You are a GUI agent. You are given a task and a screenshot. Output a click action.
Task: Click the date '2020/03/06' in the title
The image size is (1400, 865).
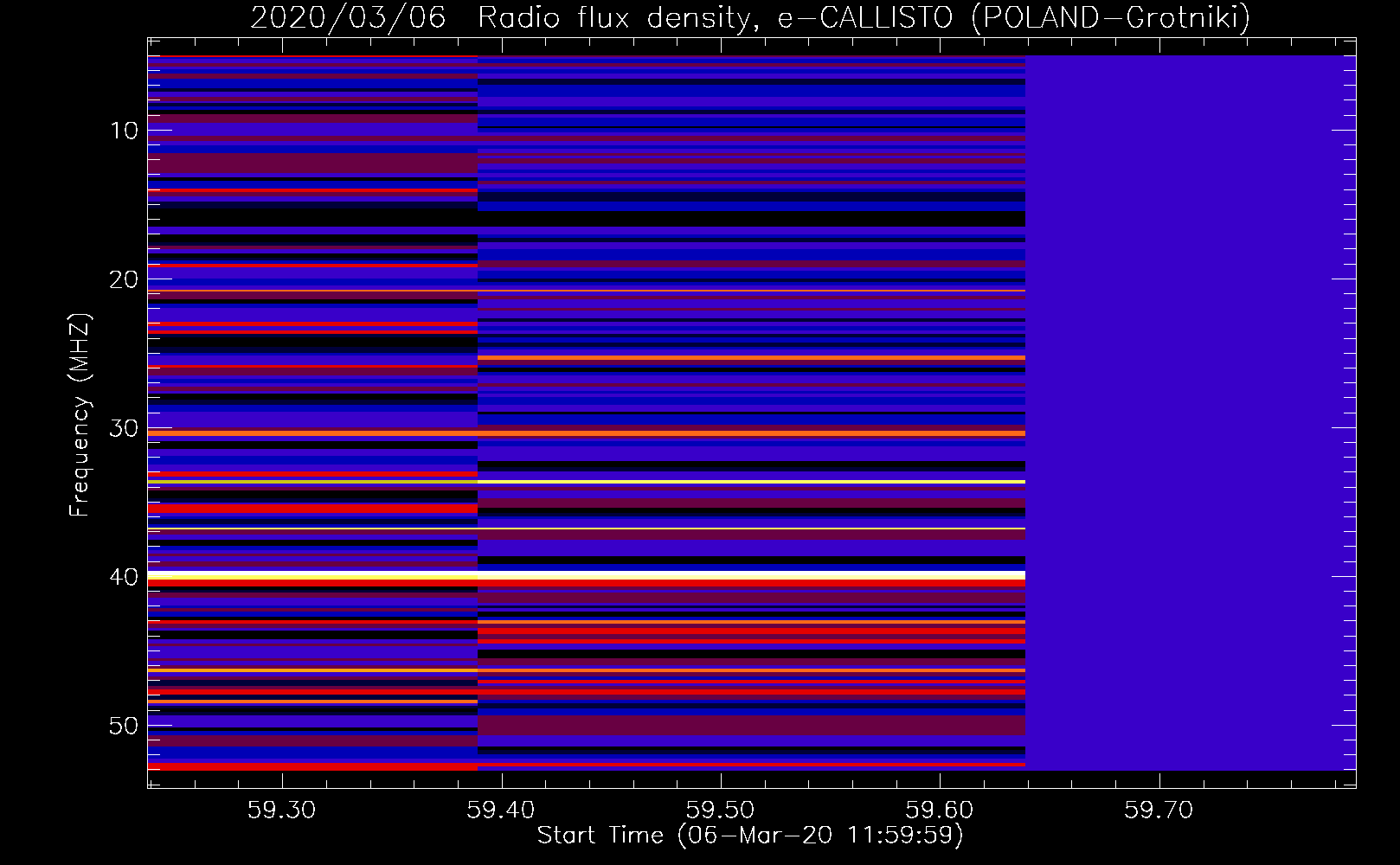tap(348, 17)
